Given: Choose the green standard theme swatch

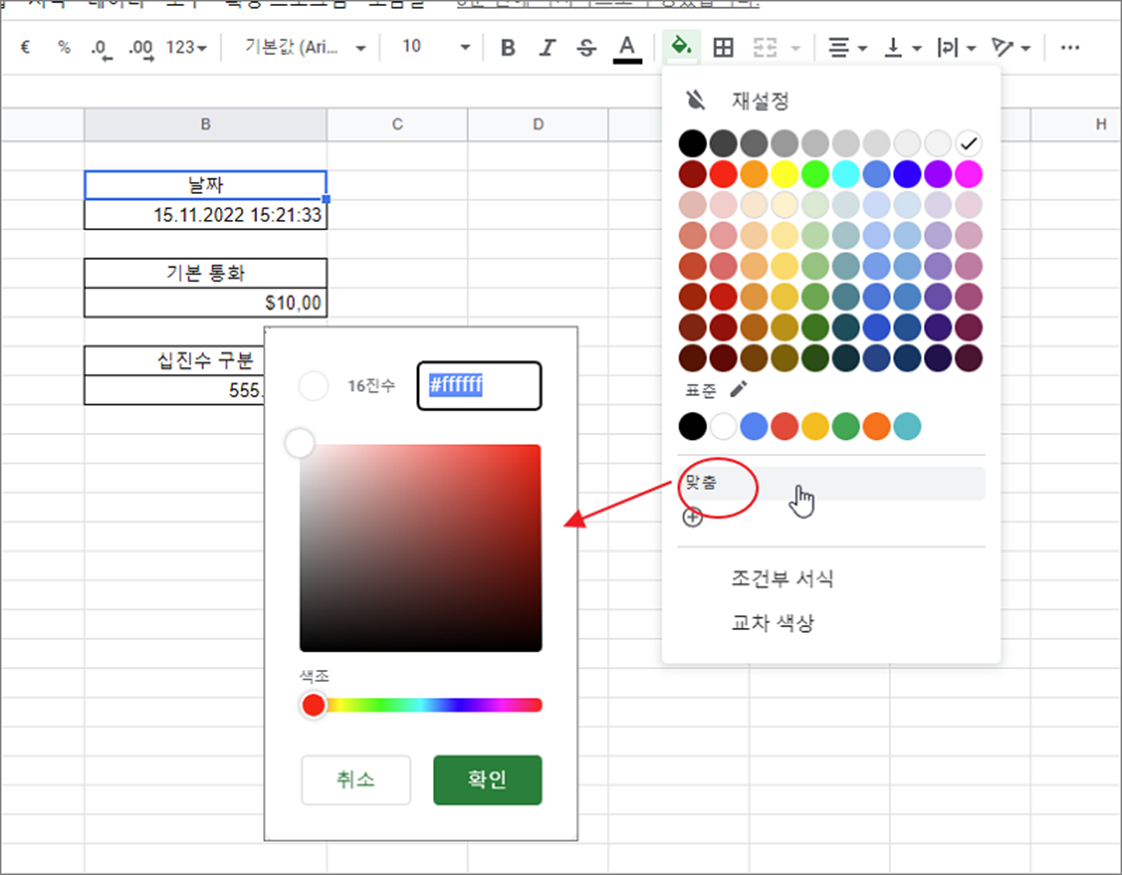Looking at the screenshot, I should 846,426.
